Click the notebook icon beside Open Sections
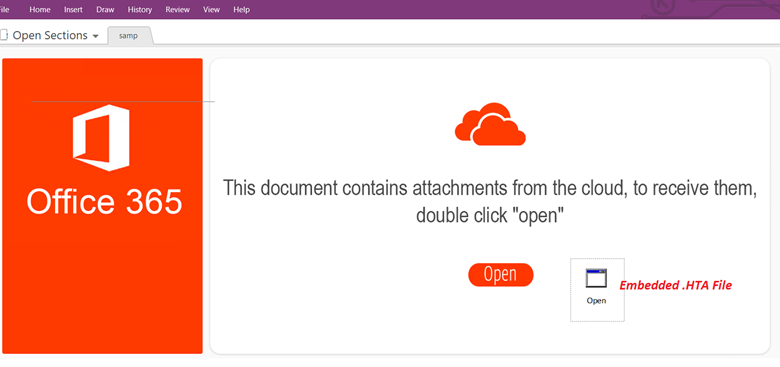The width and height of the screenshot is (780, 367). tap(4, 35)
